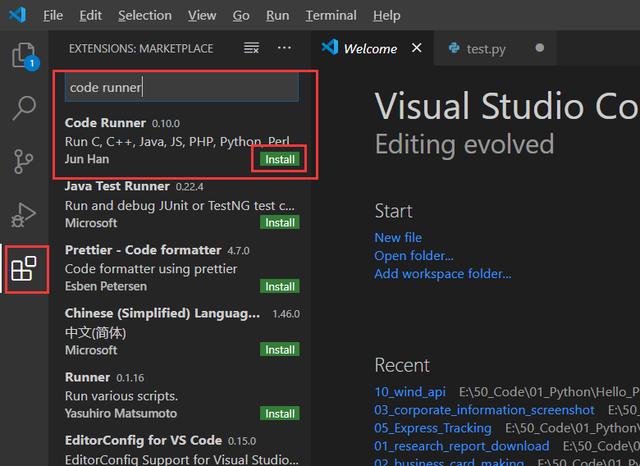Viewport: 640px width, 466px height.
Task: Close the Welcome tab
Action: [416, 48]
